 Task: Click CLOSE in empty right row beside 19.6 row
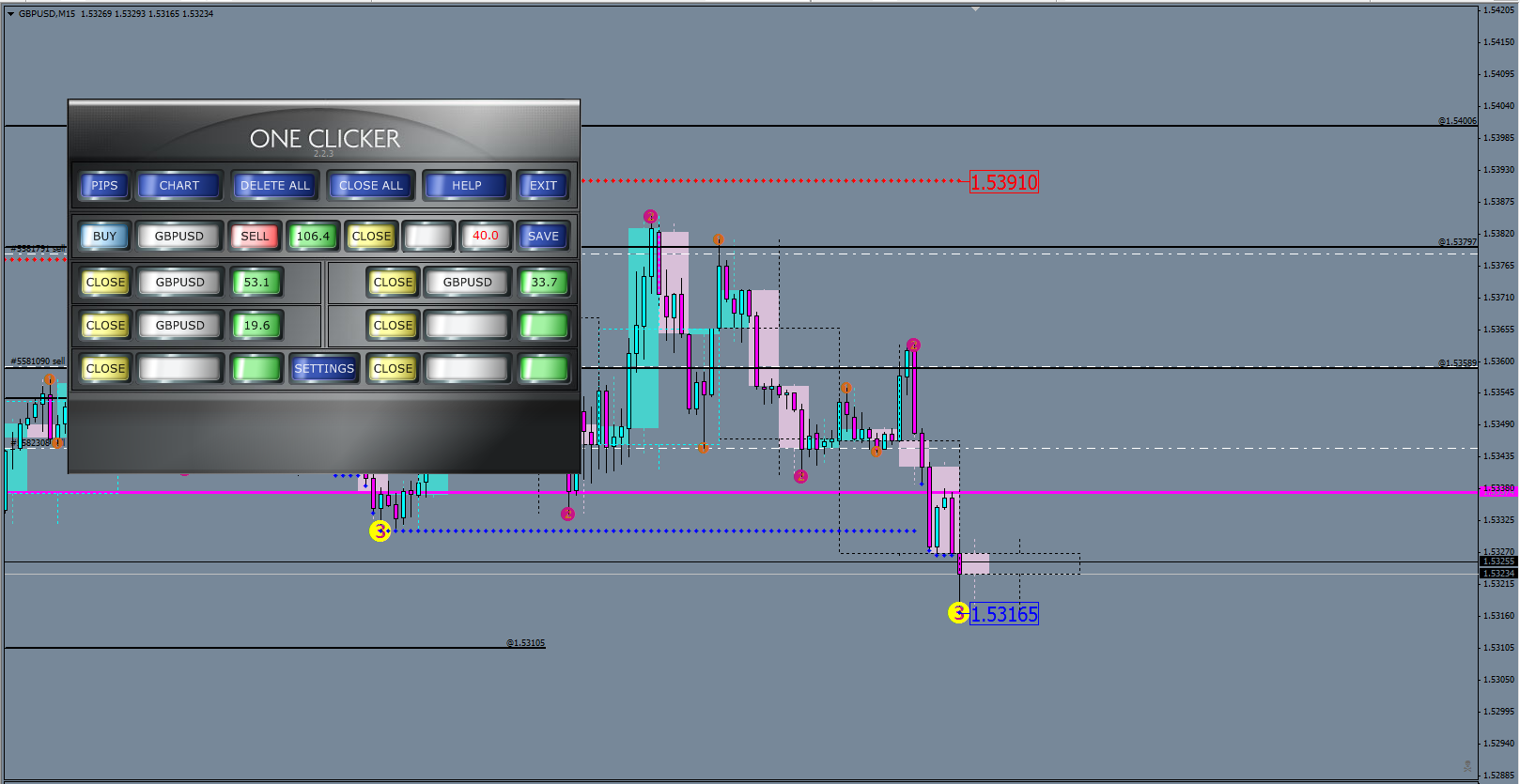click(393, 325)
